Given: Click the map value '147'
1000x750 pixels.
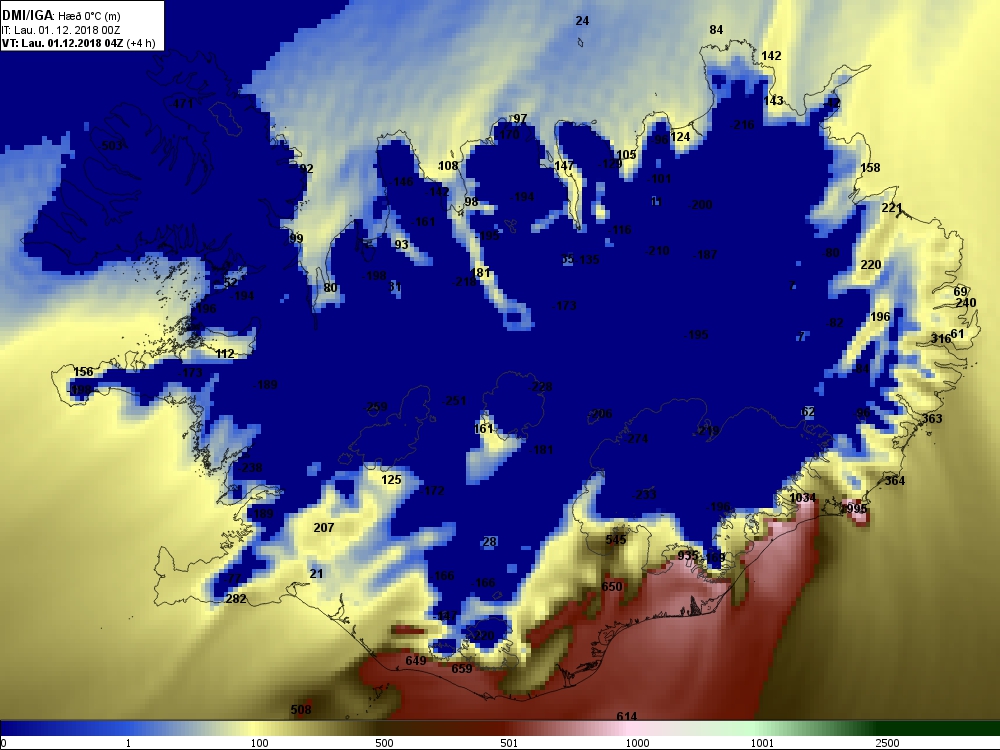Looking at the screenshot, I should 564,166.
